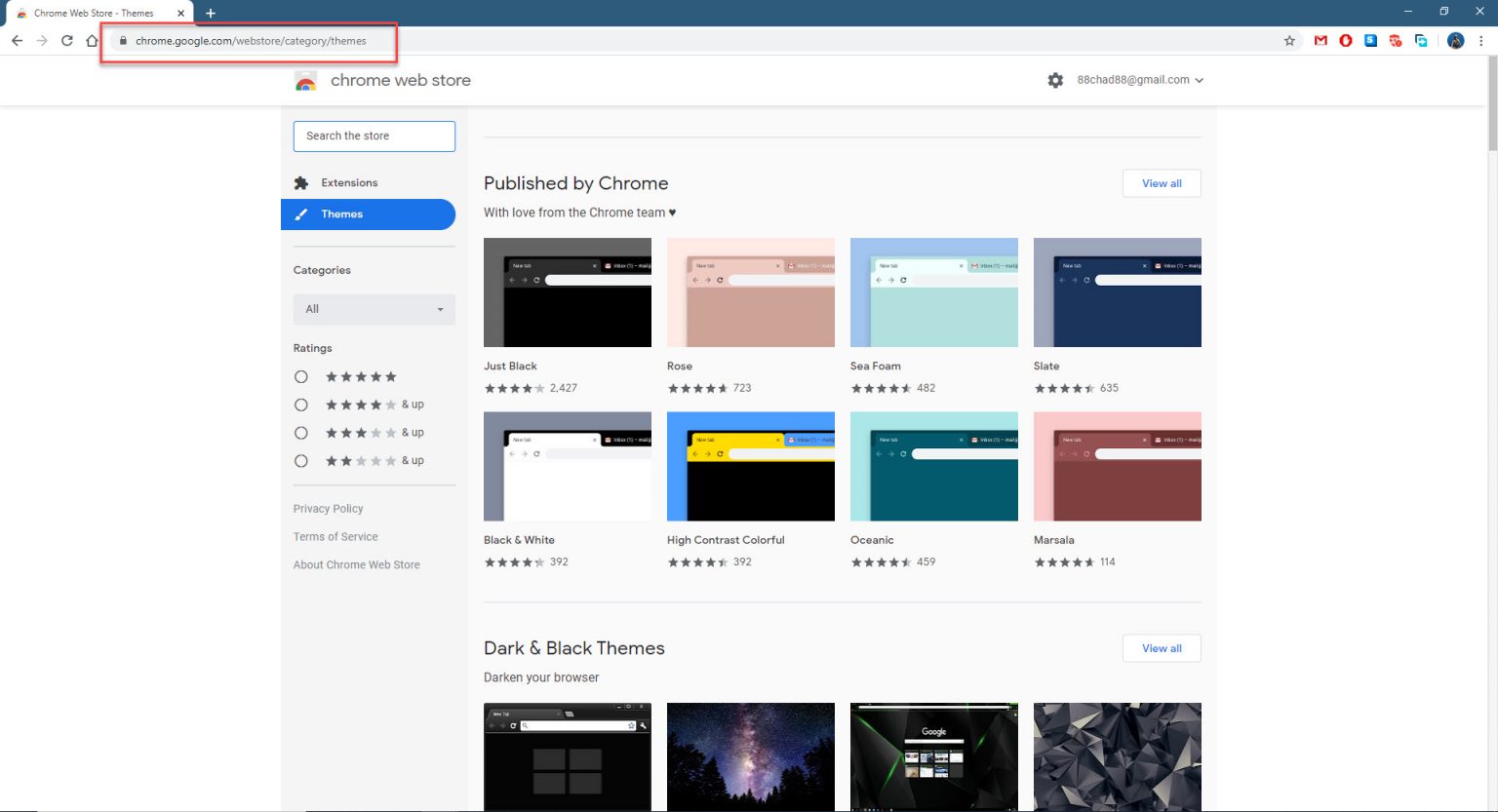This screenshot has height=812, width=1498.
Task: Open the Sea Foam theme thumbnail
Action: [933, 292]
